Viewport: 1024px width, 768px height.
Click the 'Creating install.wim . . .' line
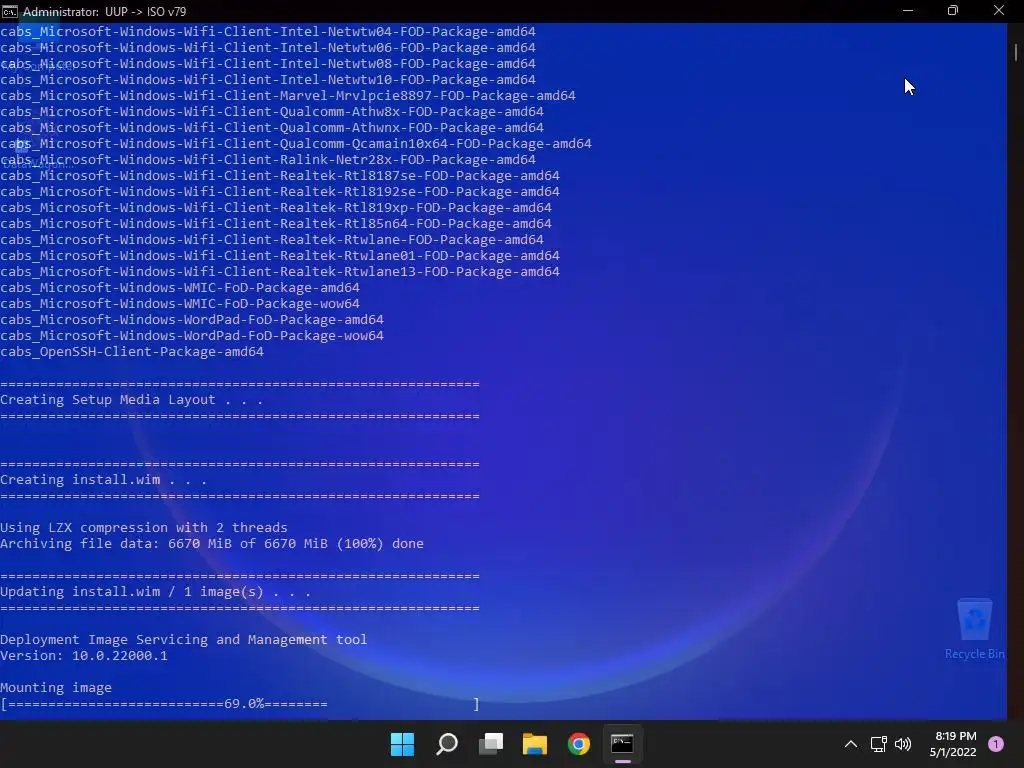[x=103, y=480]
